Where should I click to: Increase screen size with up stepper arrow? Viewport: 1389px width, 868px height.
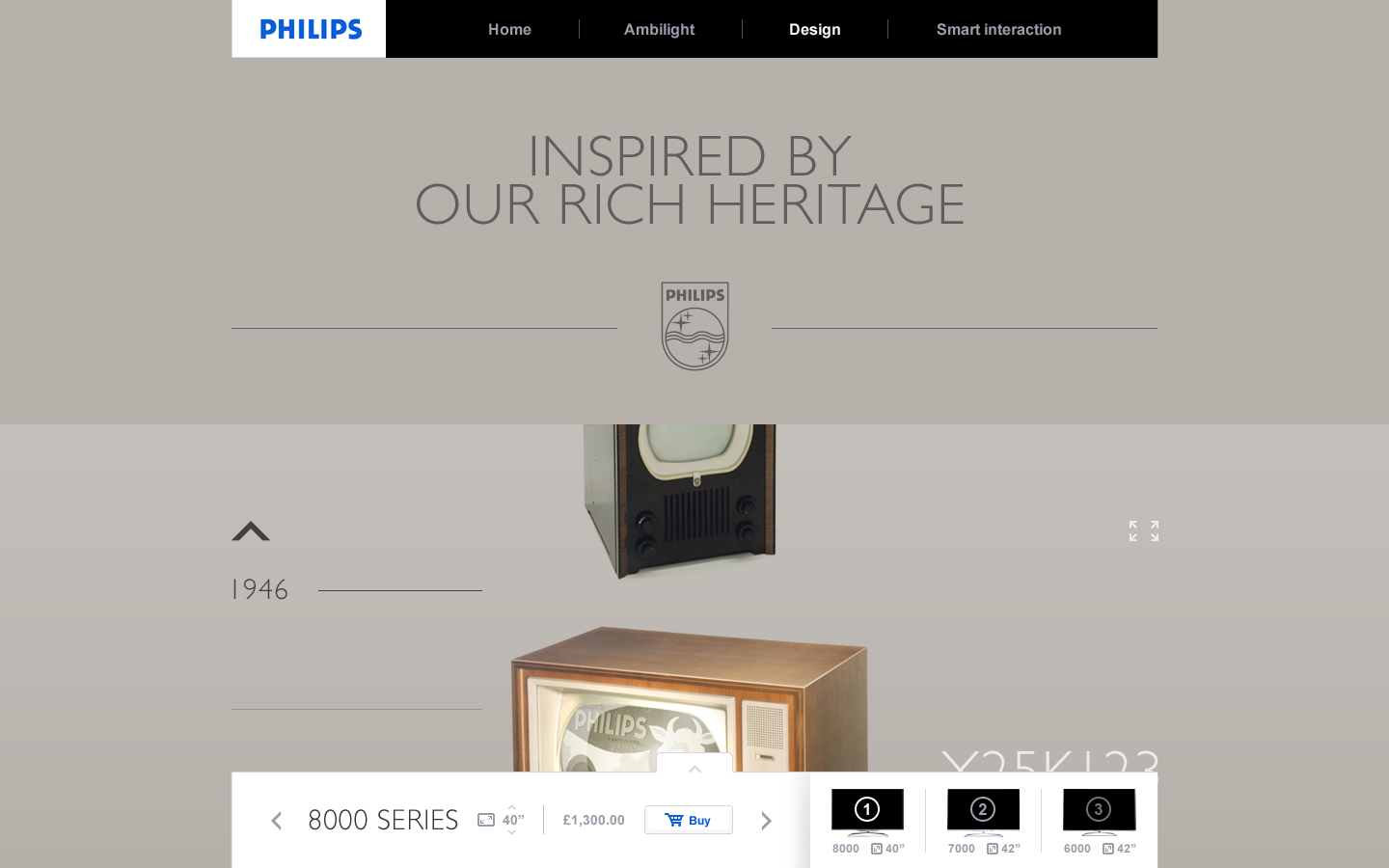[x=511, y=807]
